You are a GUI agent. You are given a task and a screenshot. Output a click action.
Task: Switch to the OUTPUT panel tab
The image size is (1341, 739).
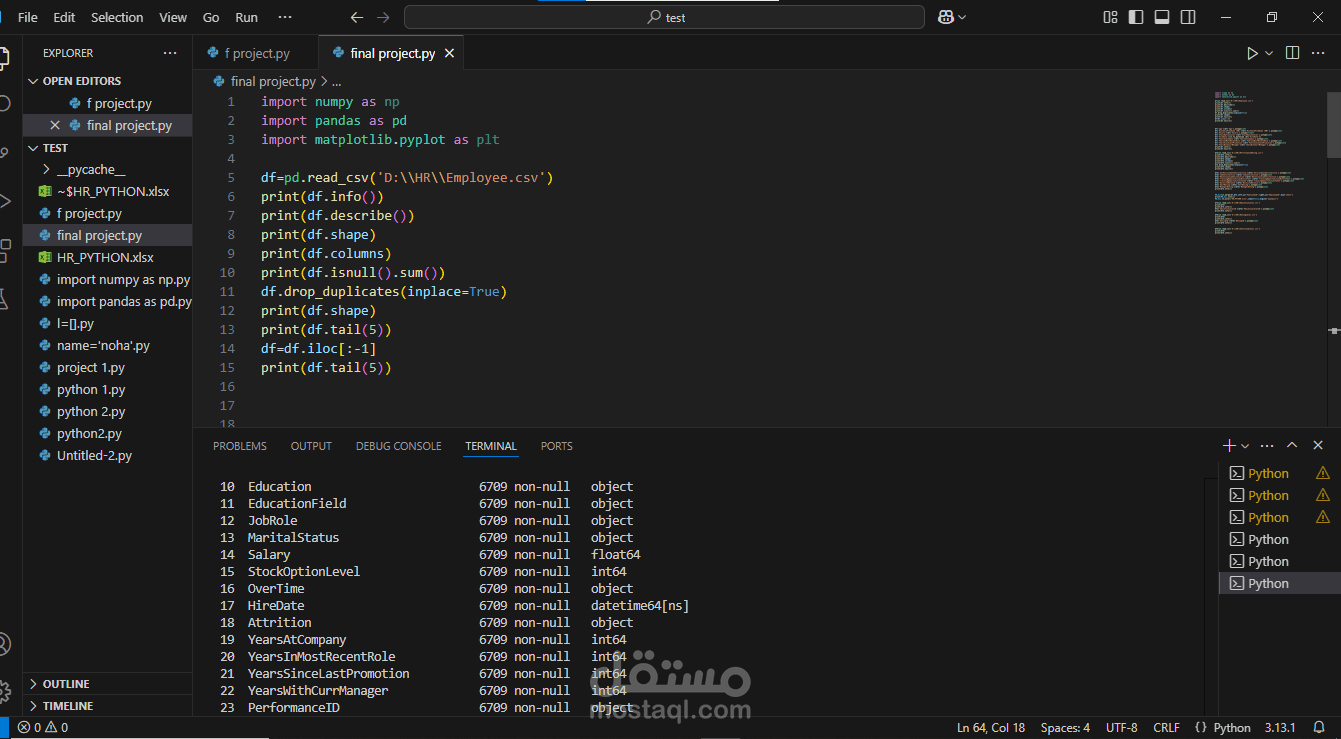click(x=311, y=446)
